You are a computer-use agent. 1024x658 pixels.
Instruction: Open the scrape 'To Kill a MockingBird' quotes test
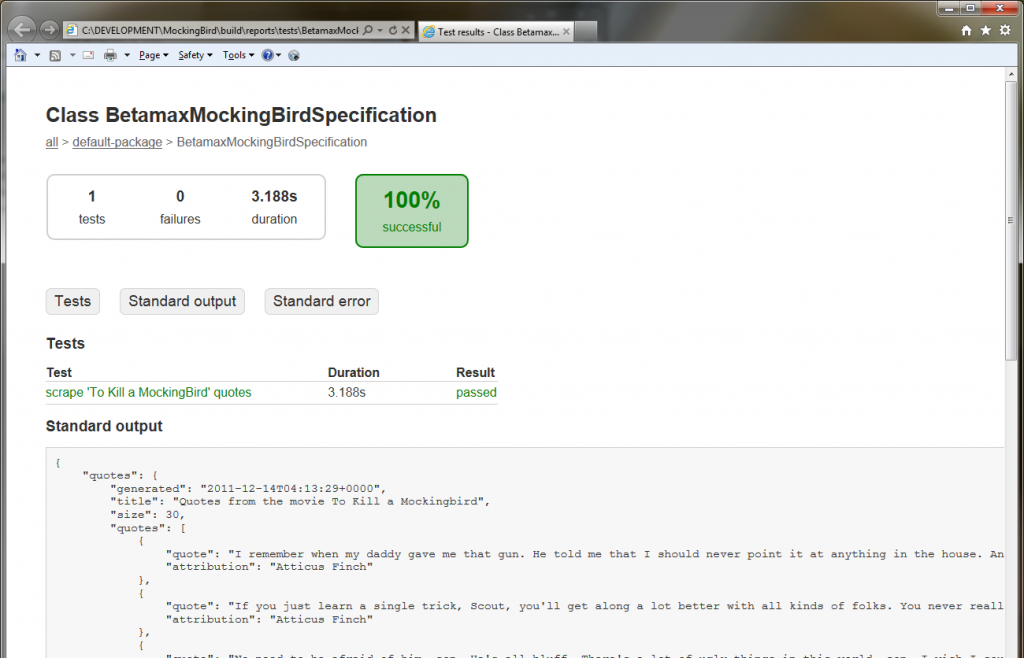pyautogui.click(x=148, y=392)
